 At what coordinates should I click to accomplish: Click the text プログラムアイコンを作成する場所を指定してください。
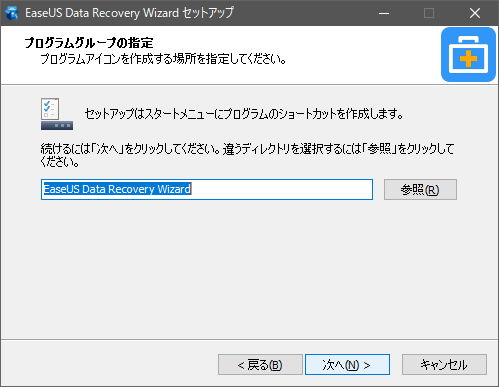point(163,59)
